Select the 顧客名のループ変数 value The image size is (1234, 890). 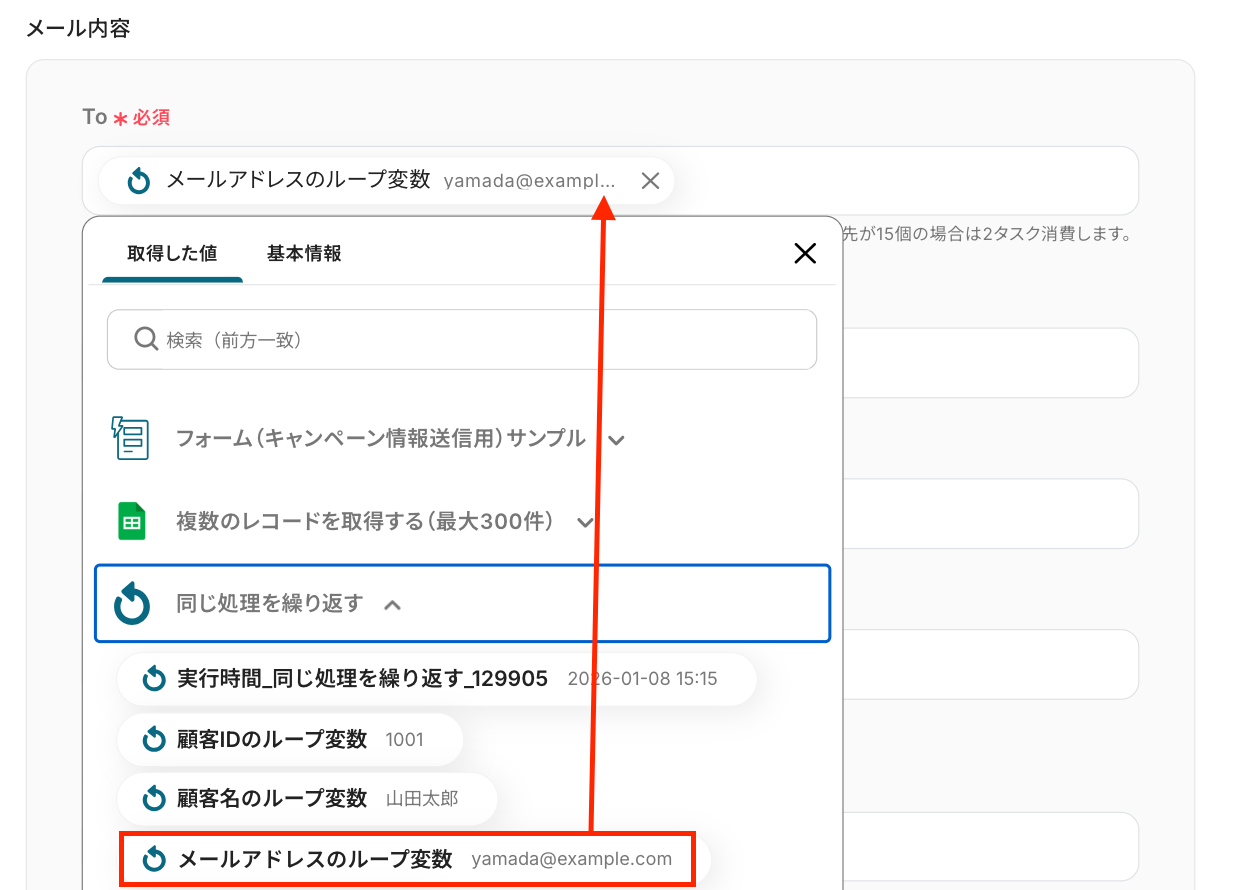tap(307, 798)
